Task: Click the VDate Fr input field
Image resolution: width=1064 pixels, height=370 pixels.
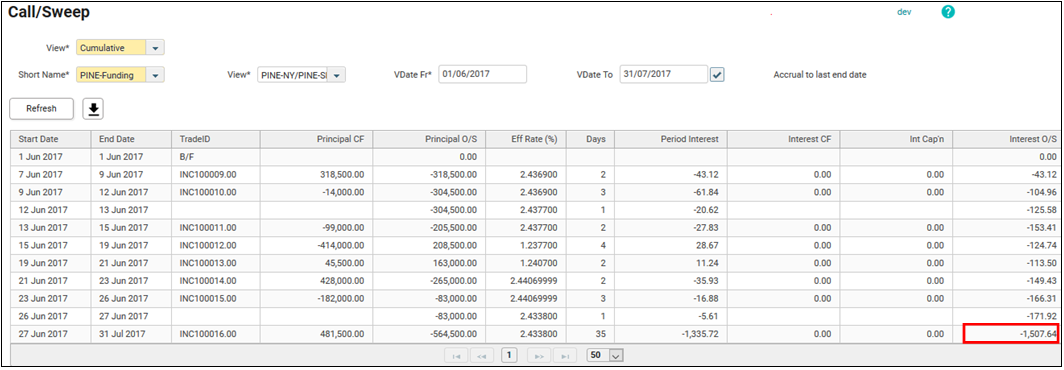Action: pyautogui.click(x=482, y=74)
